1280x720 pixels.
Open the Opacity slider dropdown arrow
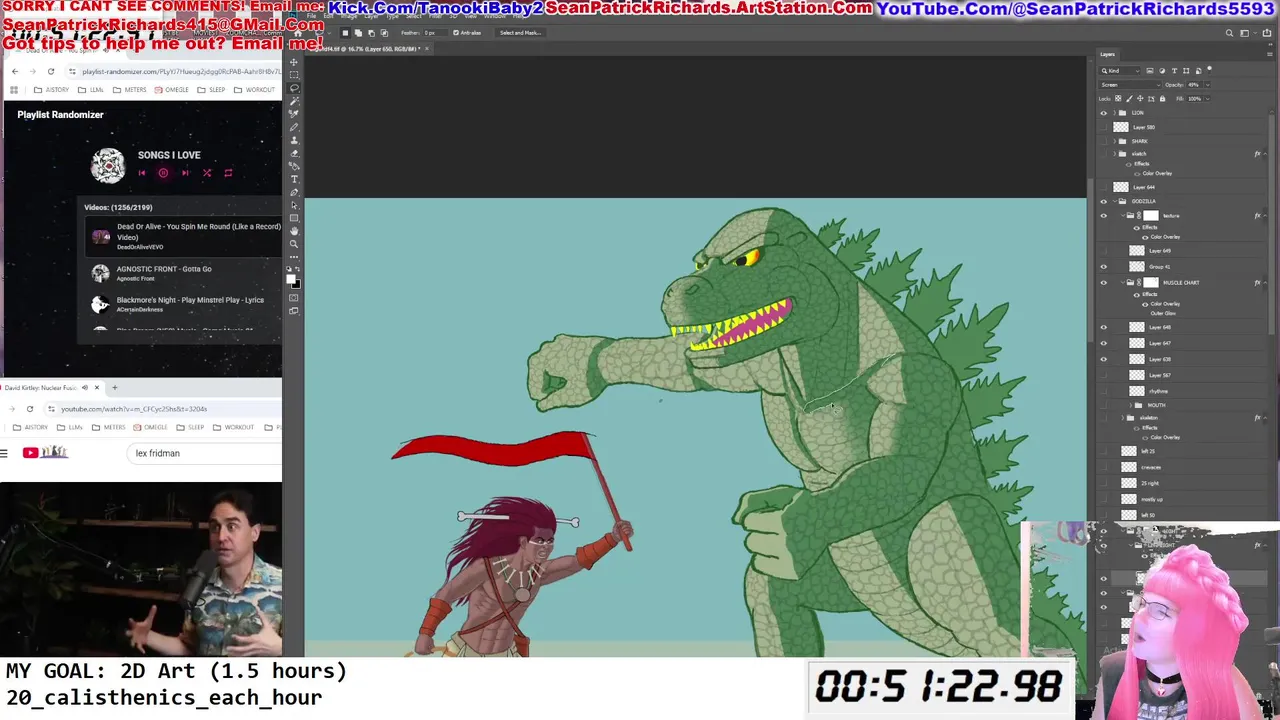(x=1208, y=85)
